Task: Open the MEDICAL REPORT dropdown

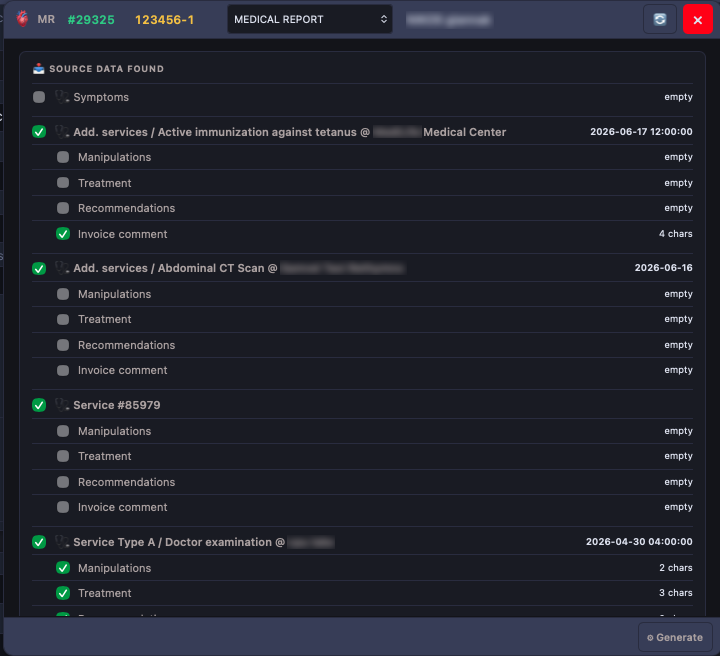Action: pos(310,19)
